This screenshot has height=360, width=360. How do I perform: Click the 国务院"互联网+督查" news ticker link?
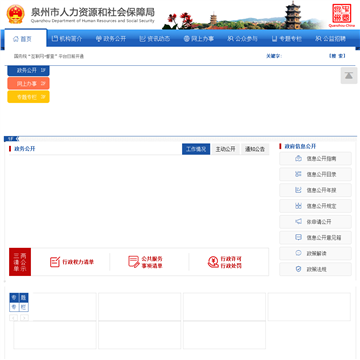click(49, 56)
